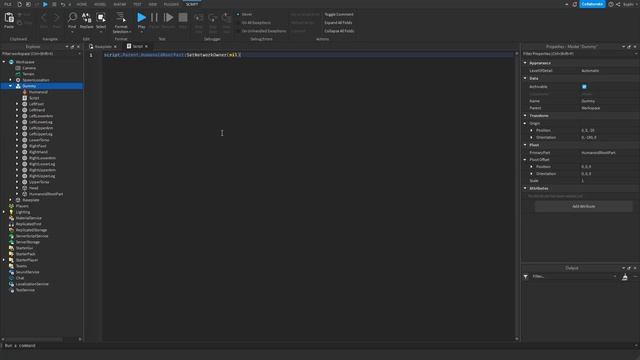Click the Filter workspace search field
This screenshot has width=640, height=360.
coord(41,53)
